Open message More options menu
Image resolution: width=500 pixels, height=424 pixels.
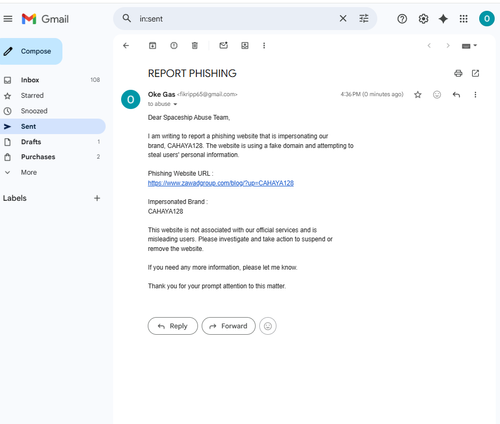pos(475,95)
